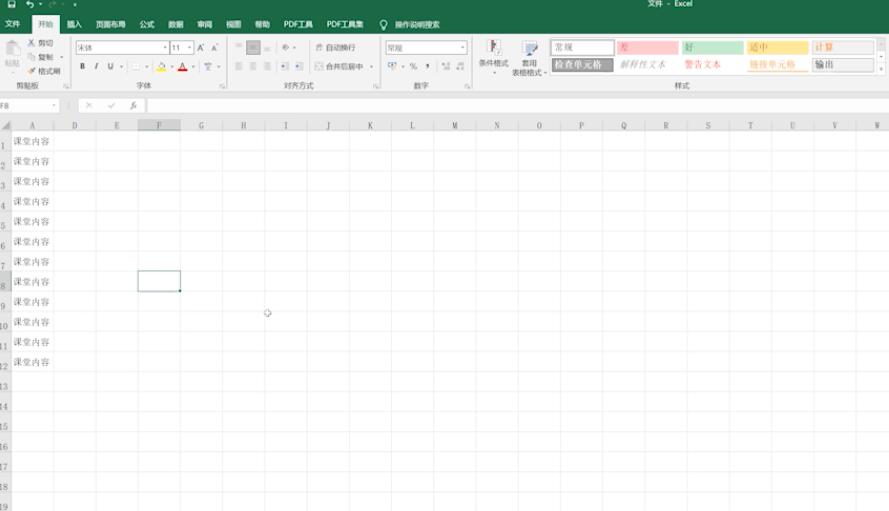Decrease font size with the smaller A icon
889x511 pixels.
point(214,48)
